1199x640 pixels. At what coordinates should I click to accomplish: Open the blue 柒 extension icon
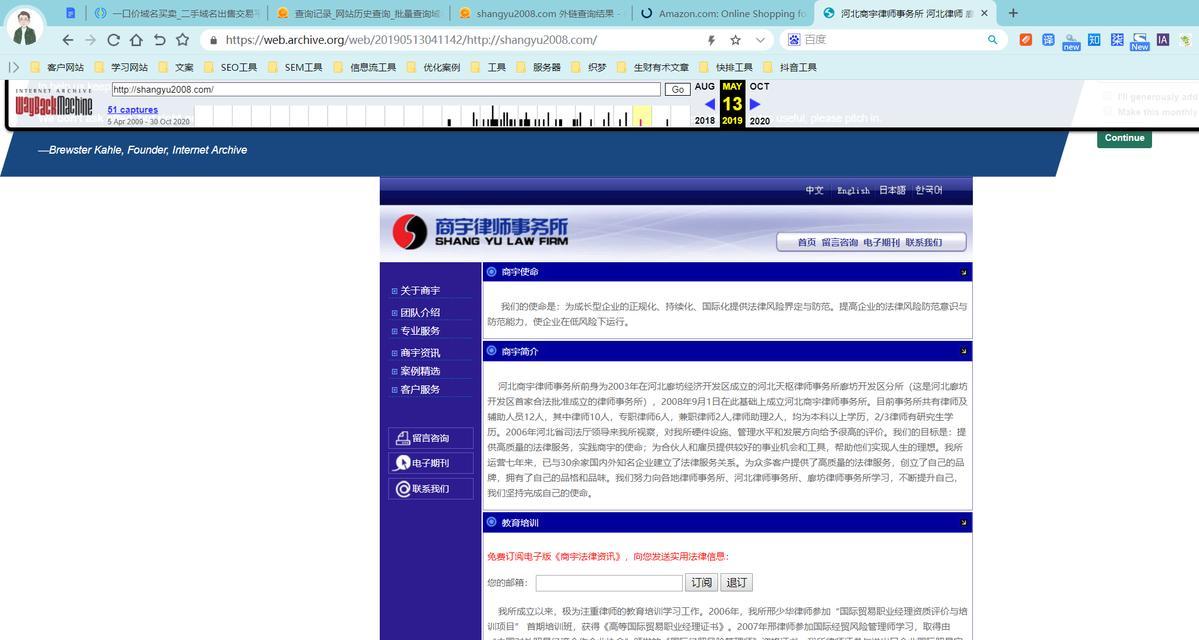pyautogui.click(x=1117, y=40)
